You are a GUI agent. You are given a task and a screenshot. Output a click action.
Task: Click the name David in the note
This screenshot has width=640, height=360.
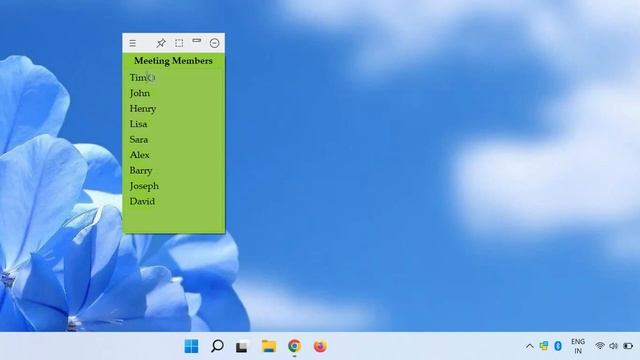pyautogui.click(x=142, y=201)
